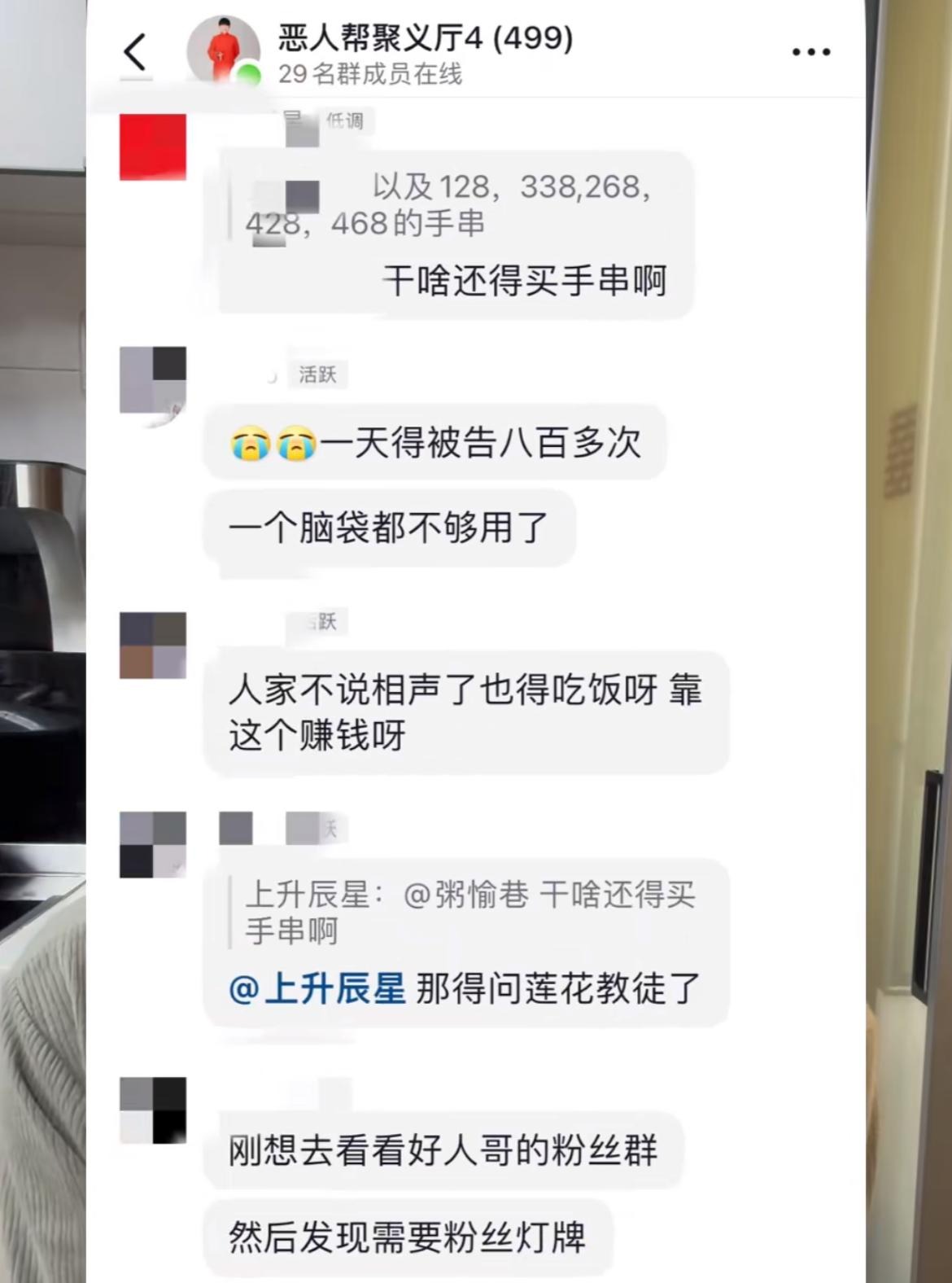Tap the back arrow icon

click(135, 52)
